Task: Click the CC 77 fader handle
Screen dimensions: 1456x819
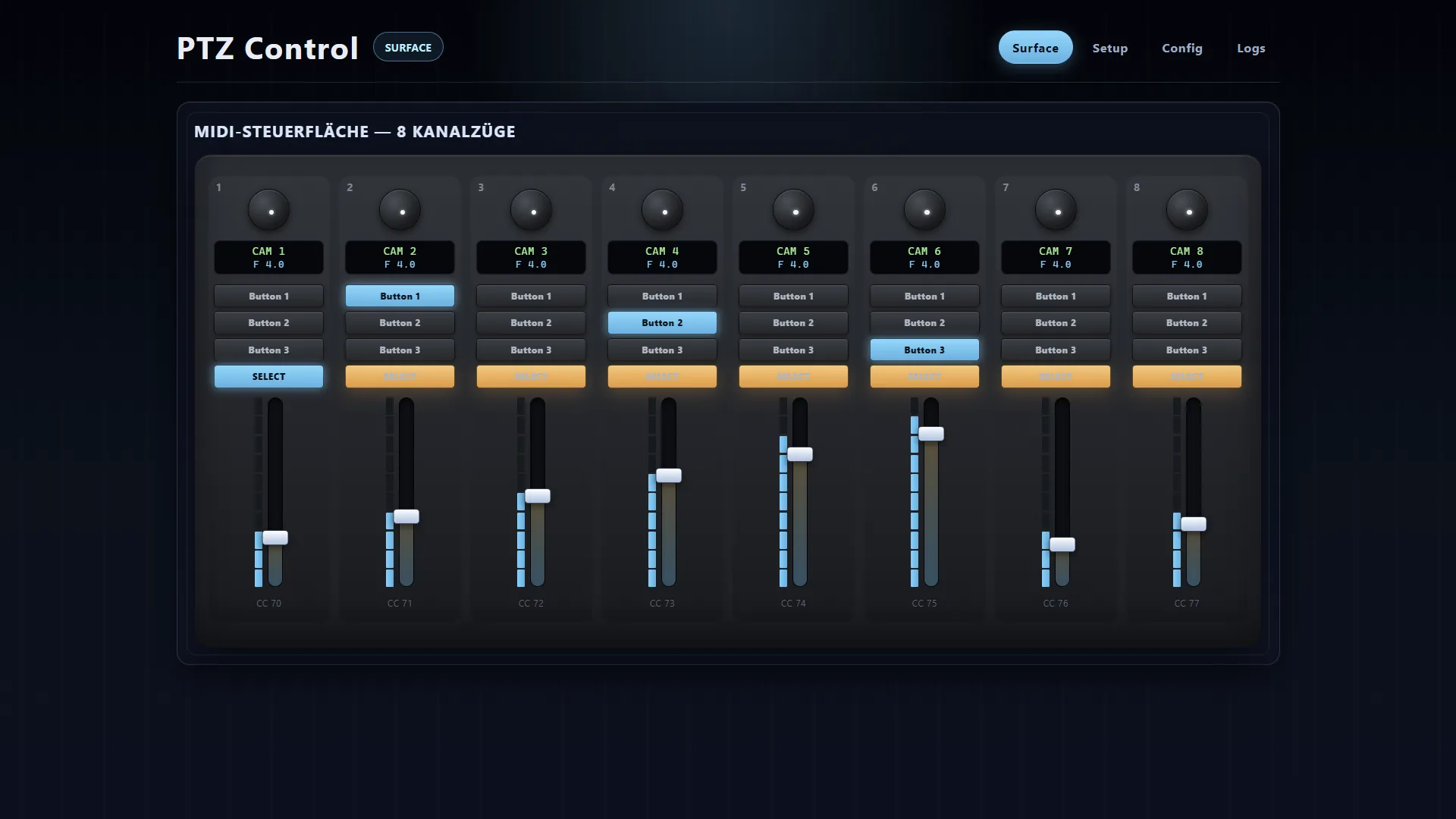Action: point(1194,524)
